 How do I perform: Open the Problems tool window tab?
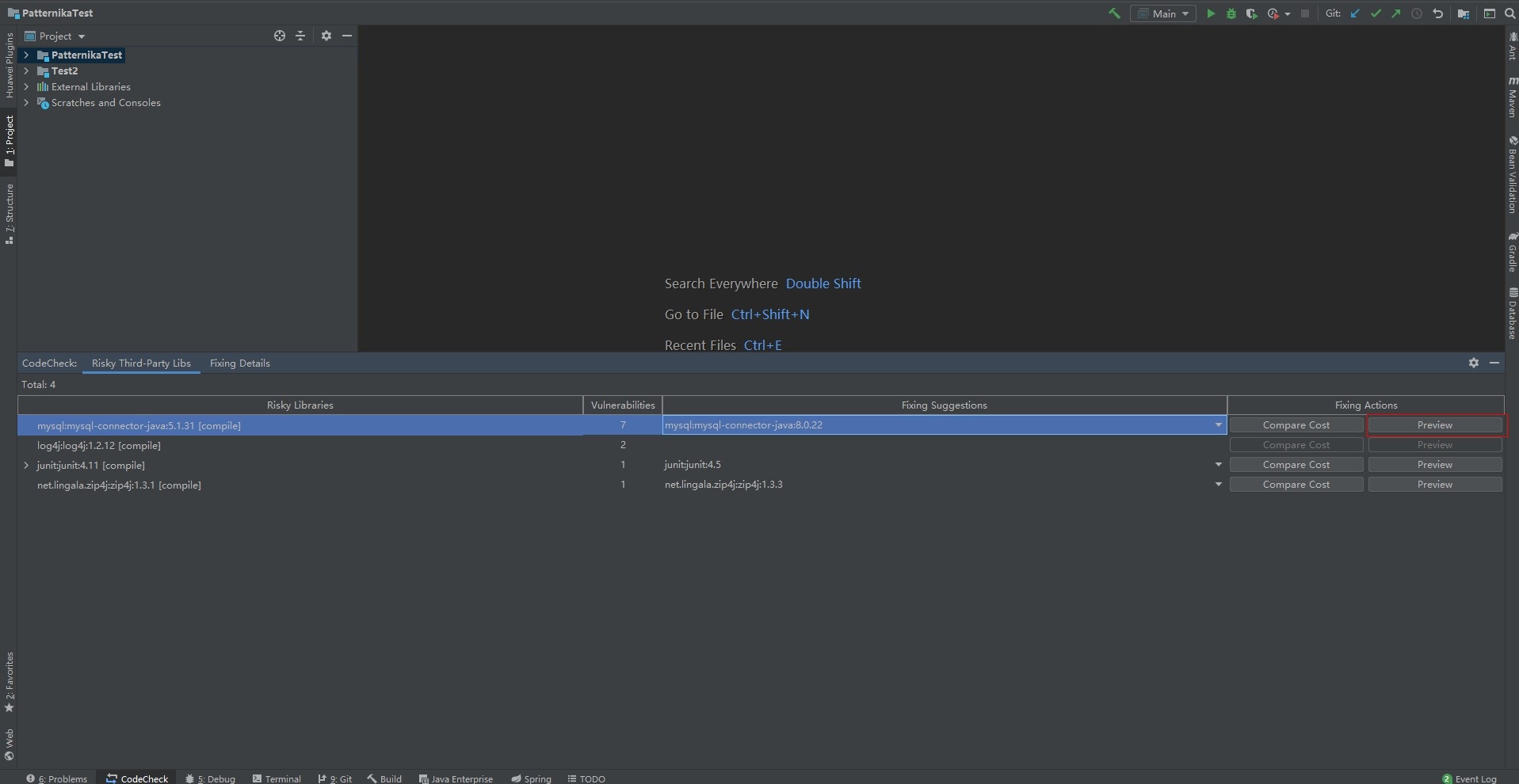coord(57,778)
